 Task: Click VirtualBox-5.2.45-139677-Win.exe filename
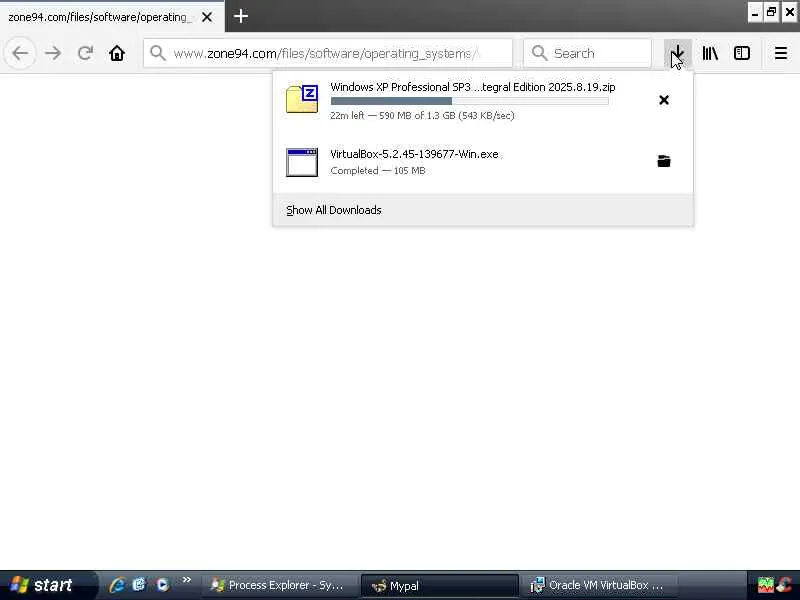click(414, 154)
